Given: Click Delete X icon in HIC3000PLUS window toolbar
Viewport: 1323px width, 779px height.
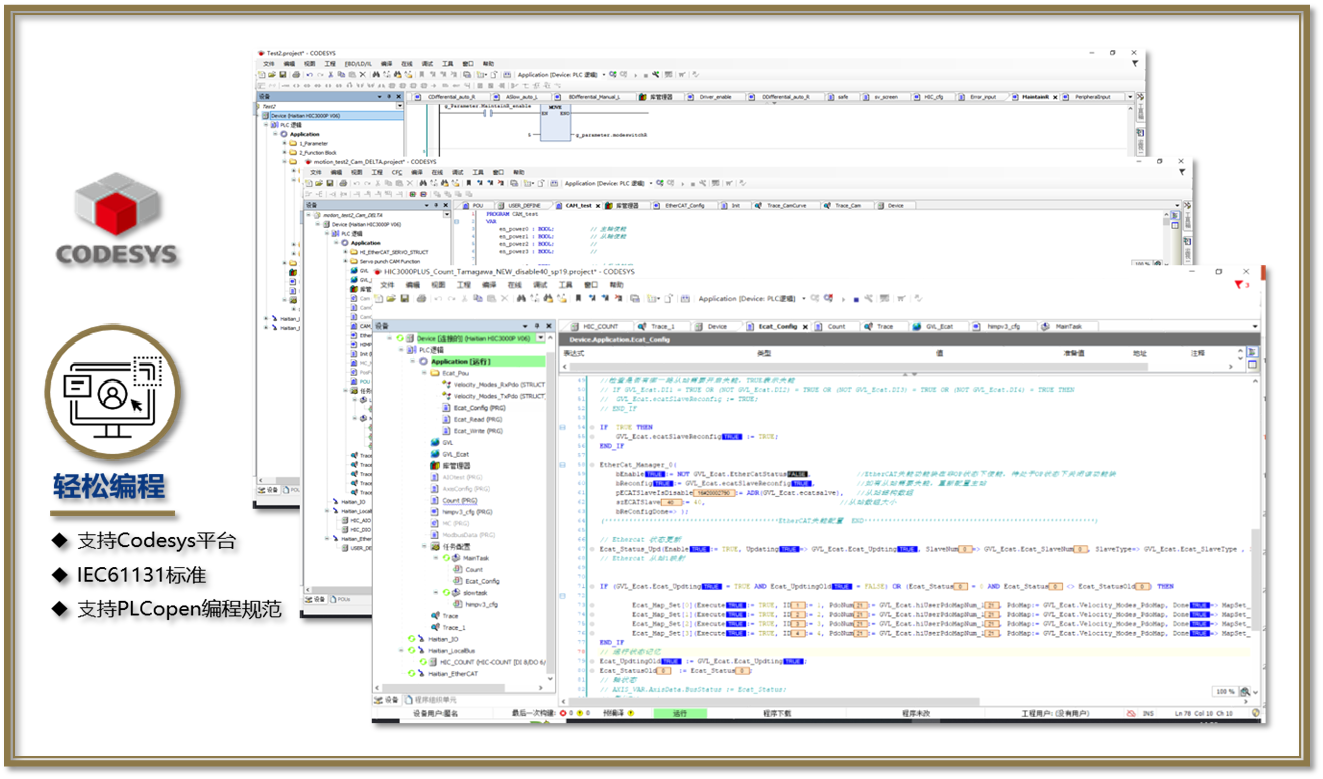Looking at the screenshot, I should coord(504,298).
